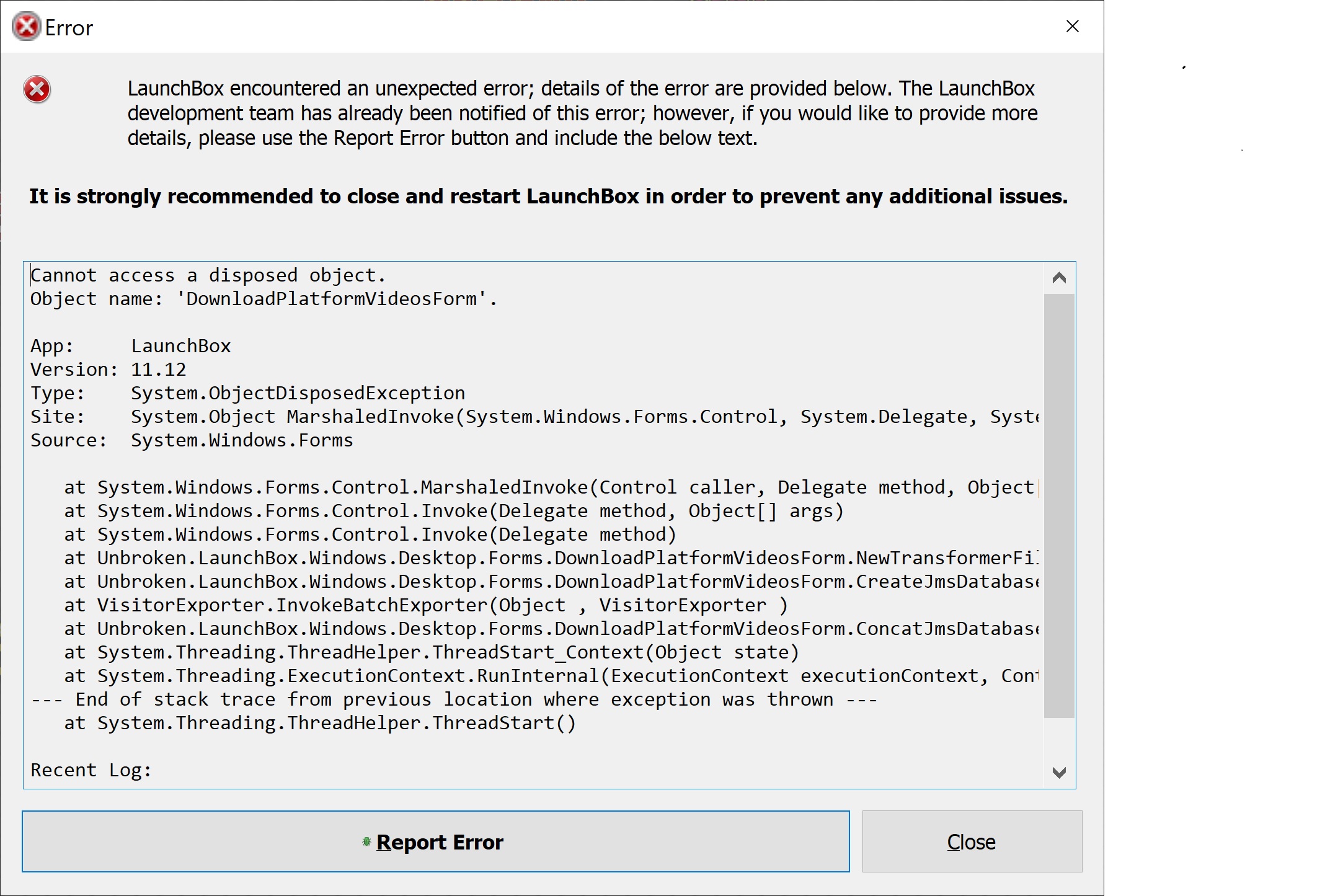Click the scroll up arrow in error details
Image resolution: width=1325 pixels, height=896 pixels.
tap(1059, 278)
